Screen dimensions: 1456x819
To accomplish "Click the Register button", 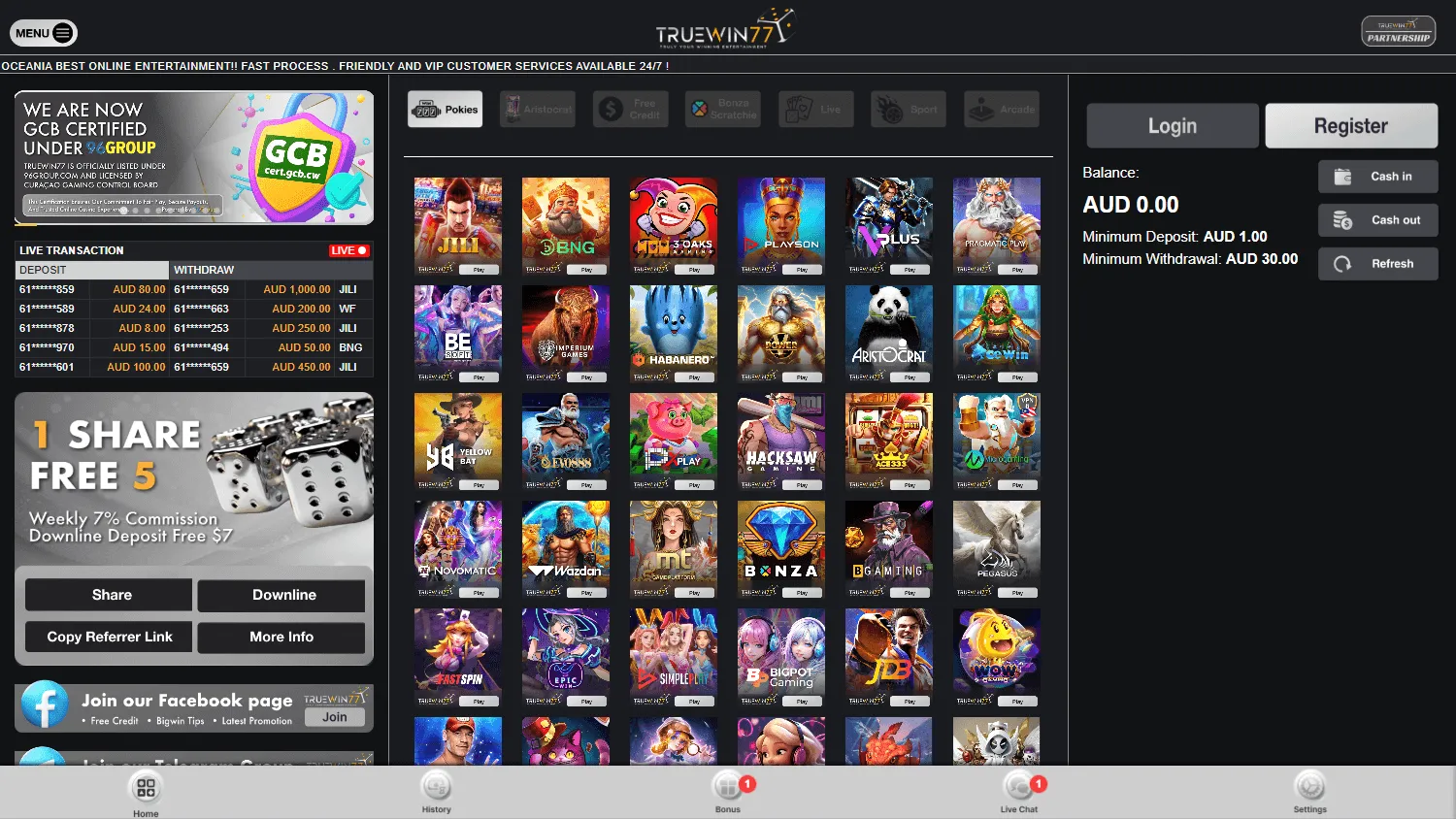I will [x=1351, y=126].
